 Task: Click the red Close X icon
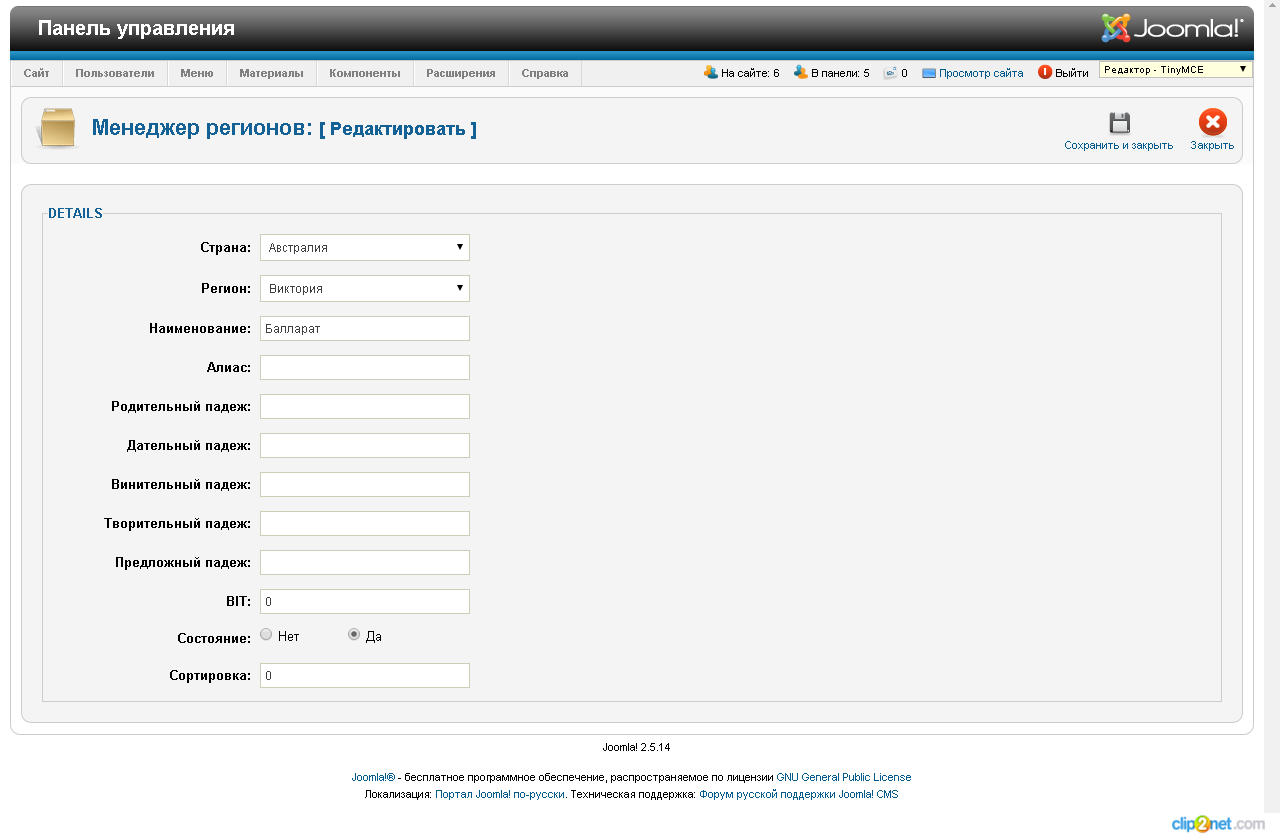[1212, 123]
